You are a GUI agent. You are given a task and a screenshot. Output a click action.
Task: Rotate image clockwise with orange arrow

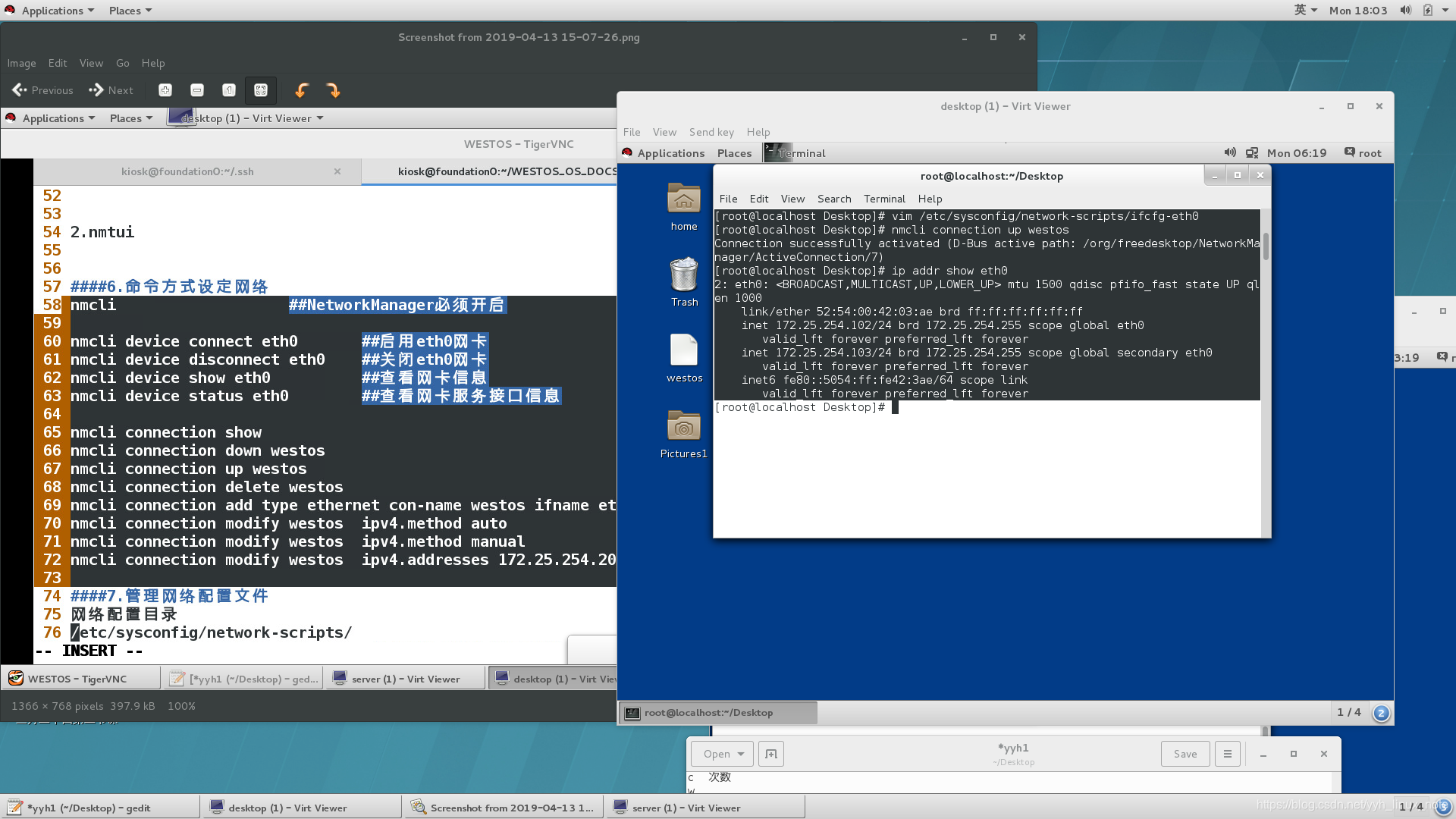click(333, 90)
